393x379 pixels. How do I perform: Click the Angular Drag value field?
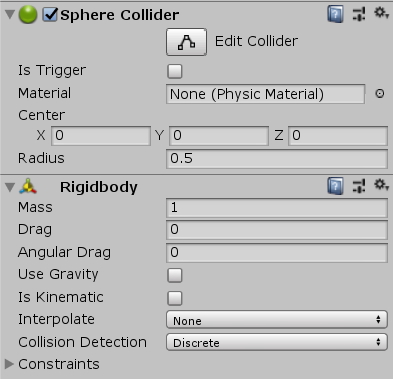(x=277, y=252)
